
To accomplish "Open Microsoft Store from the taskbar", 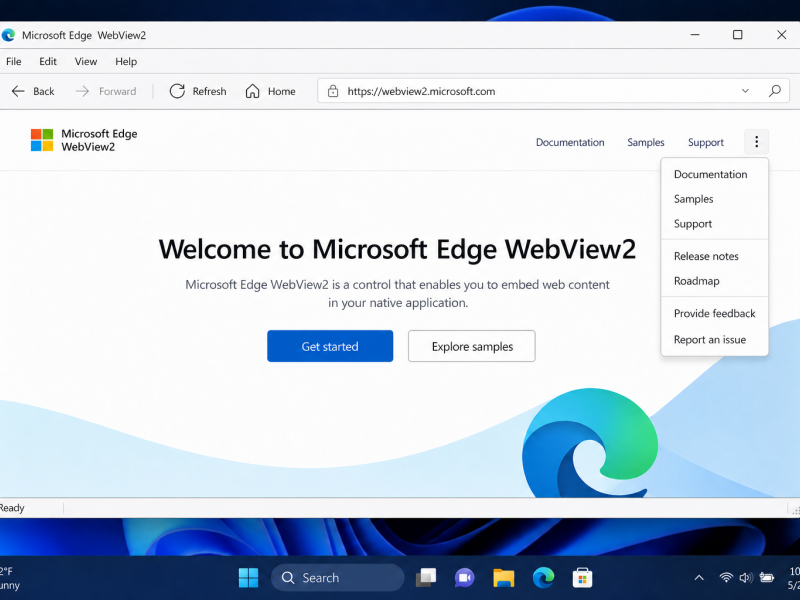I will (582, 578).
